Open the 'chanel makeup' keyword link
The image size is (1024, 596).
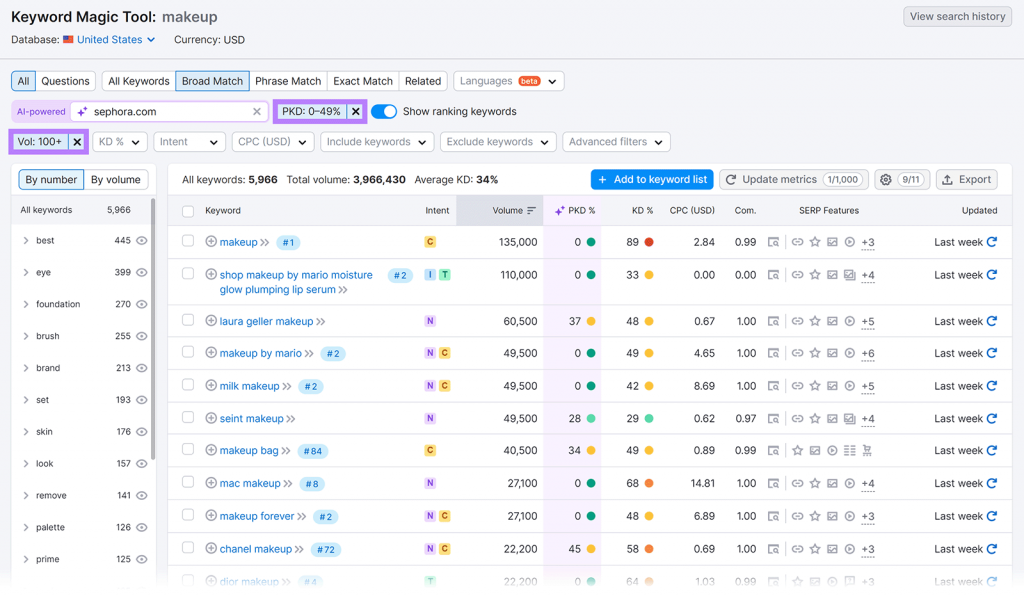pyautogui.click(x=255, y=549)
